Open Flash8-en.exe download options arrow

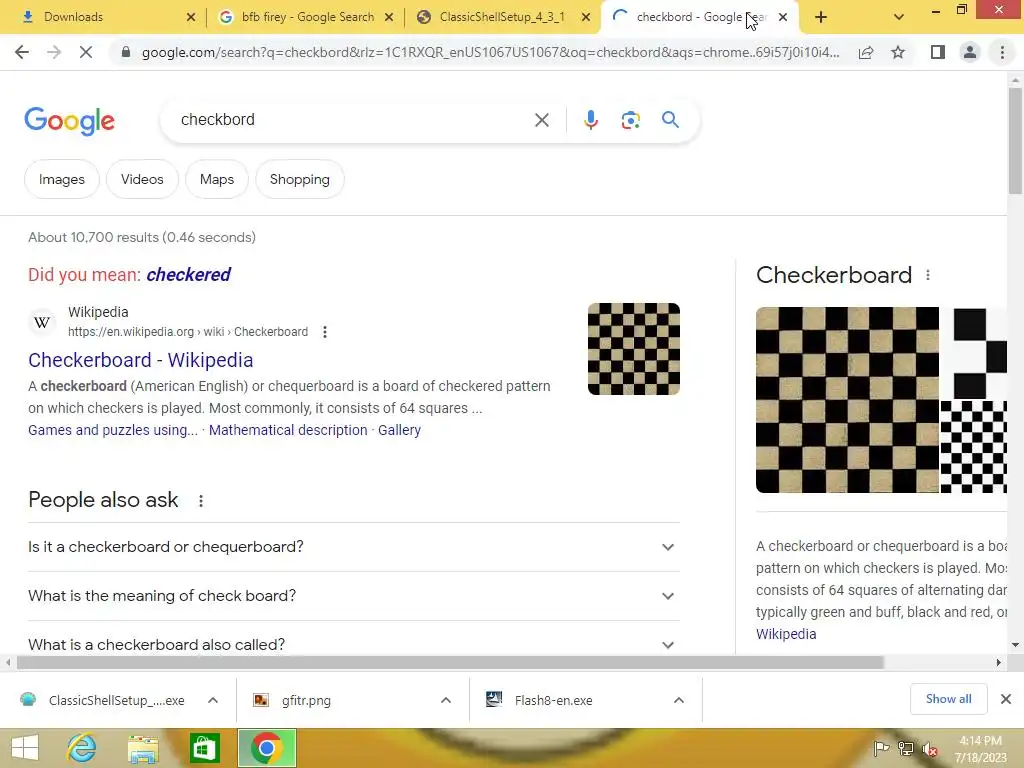pyautogui.click(x=679, y=700)
